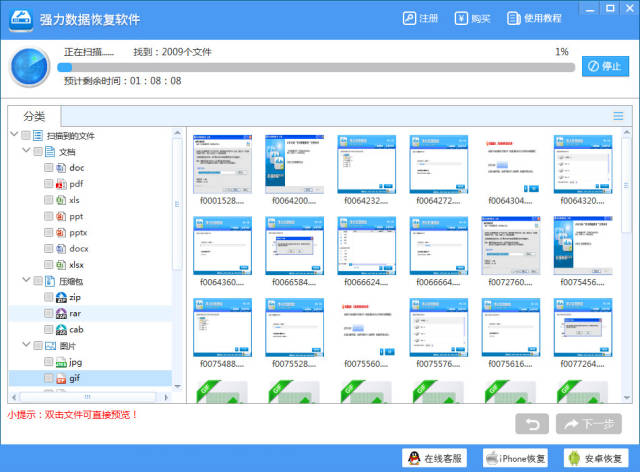Click thumbnail pane scroll-up arrow
The height and width of the screenshot is (472, 640).
coord(627,132)
